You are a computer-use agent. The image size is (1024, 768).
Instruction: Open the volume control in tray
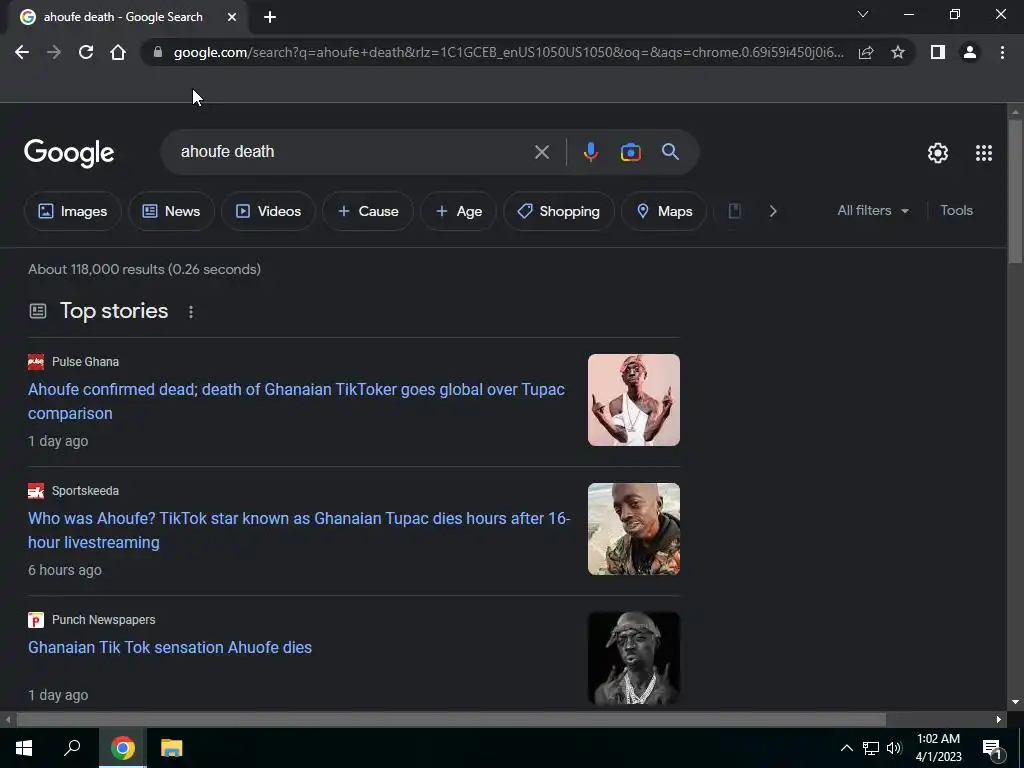click(x=894, y=748)
